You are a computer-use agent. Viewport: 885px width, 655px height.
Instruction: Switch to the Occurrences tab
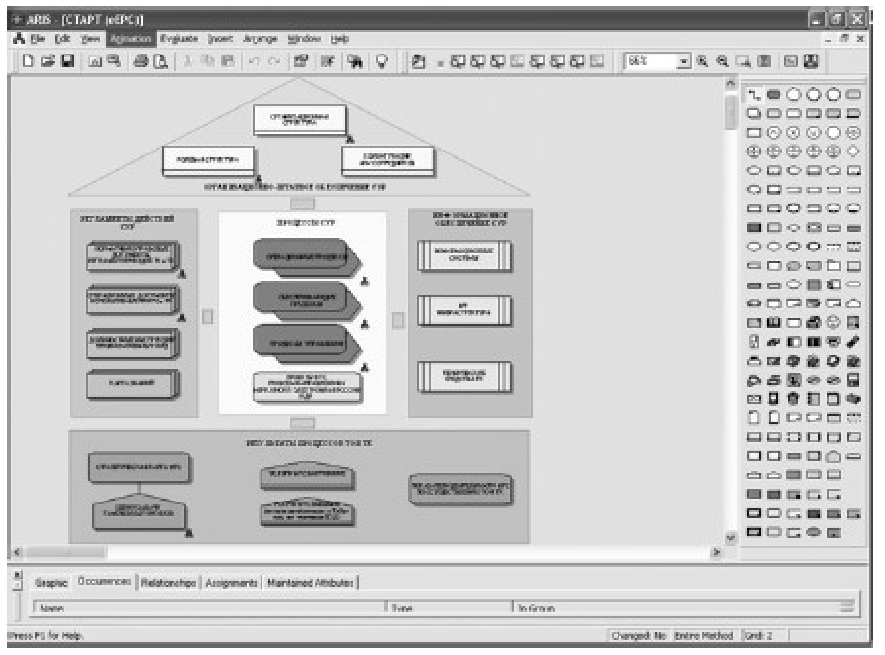tap(104, 581)
